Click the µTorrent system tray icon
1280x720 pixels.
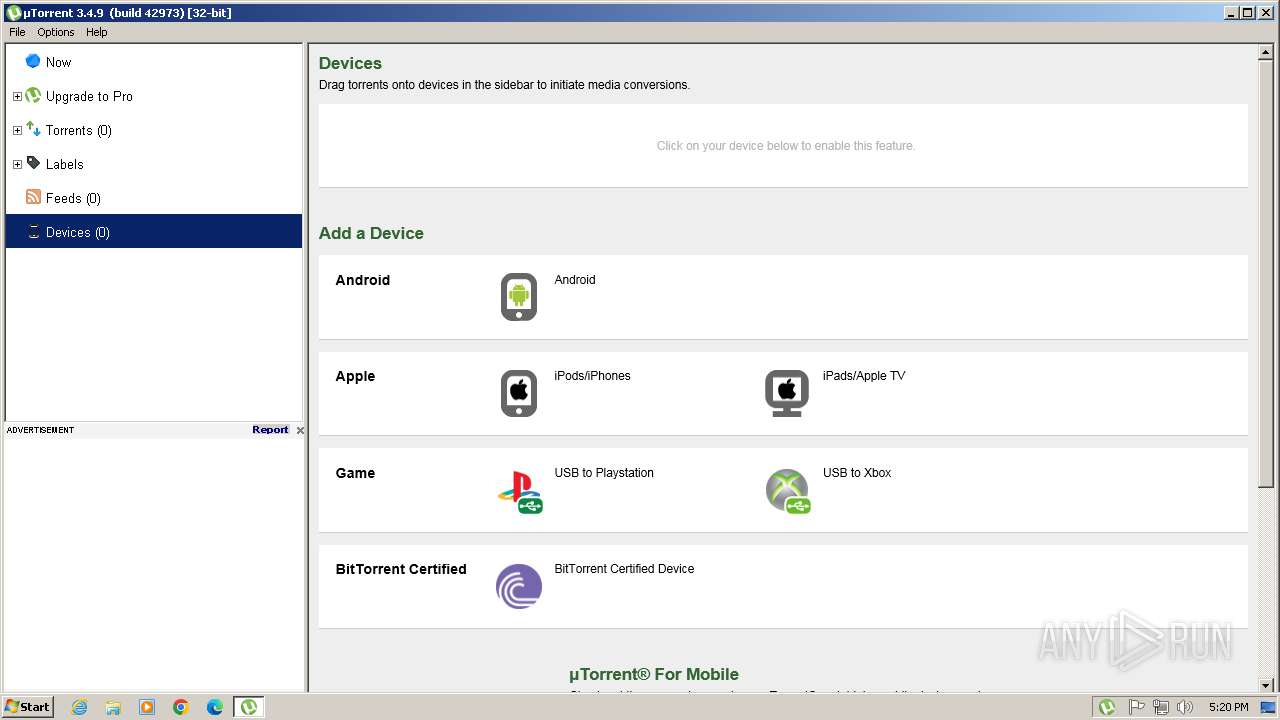1107,707
